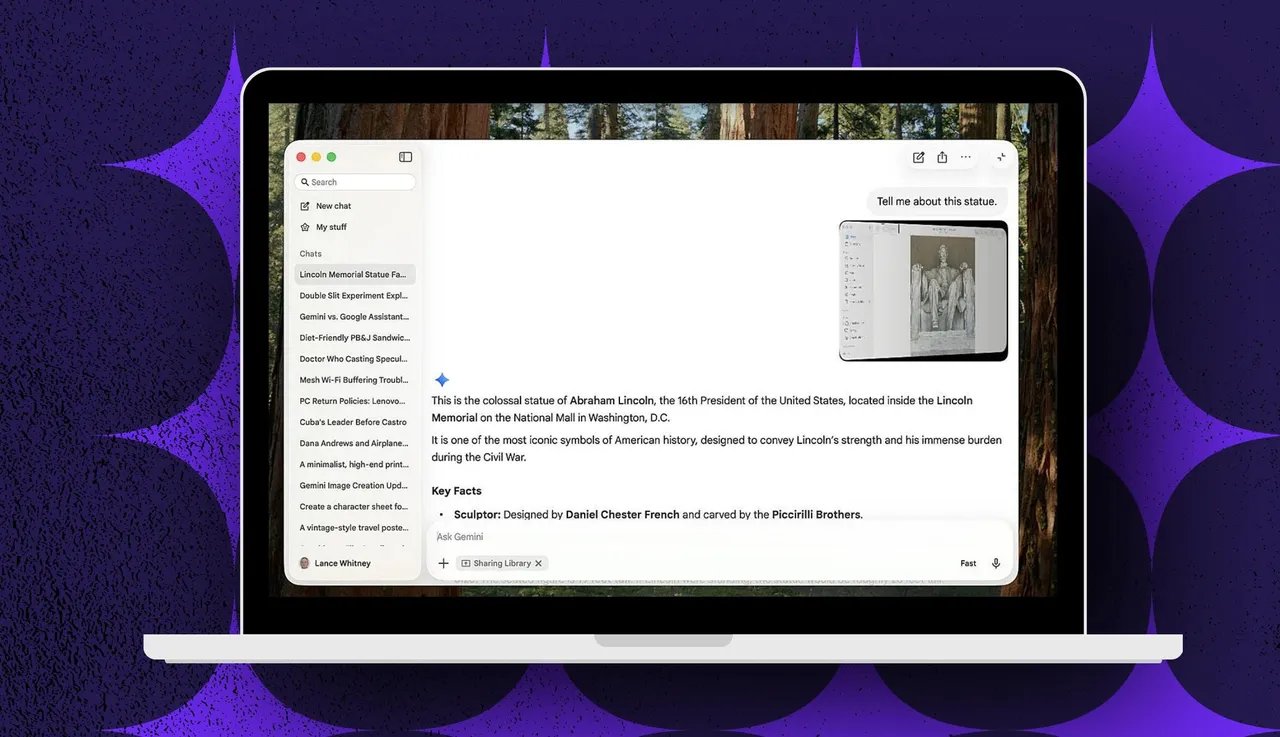Click the Search field in sidebar
1280x737 pixels.
point(356,181)
